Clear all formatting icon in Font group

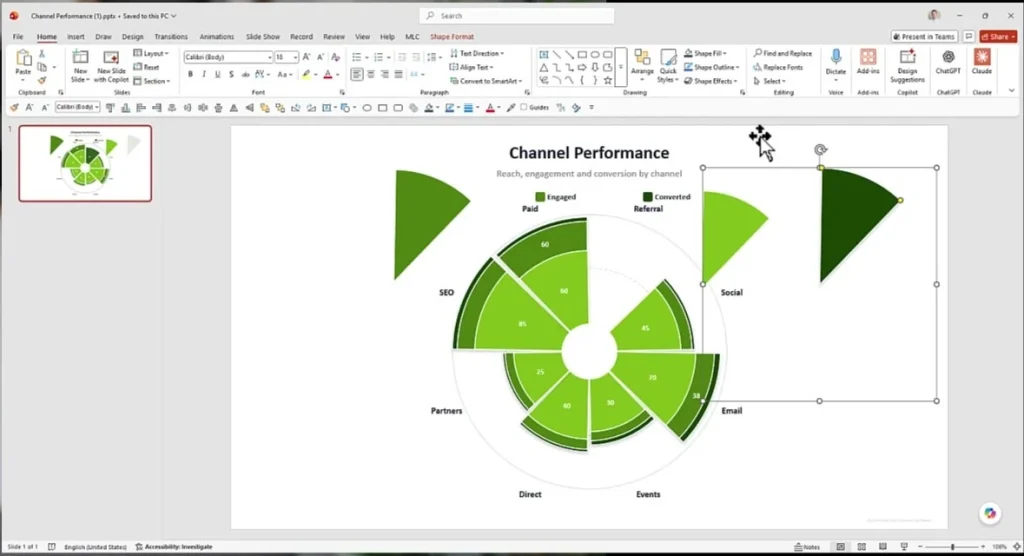(336, 57)
